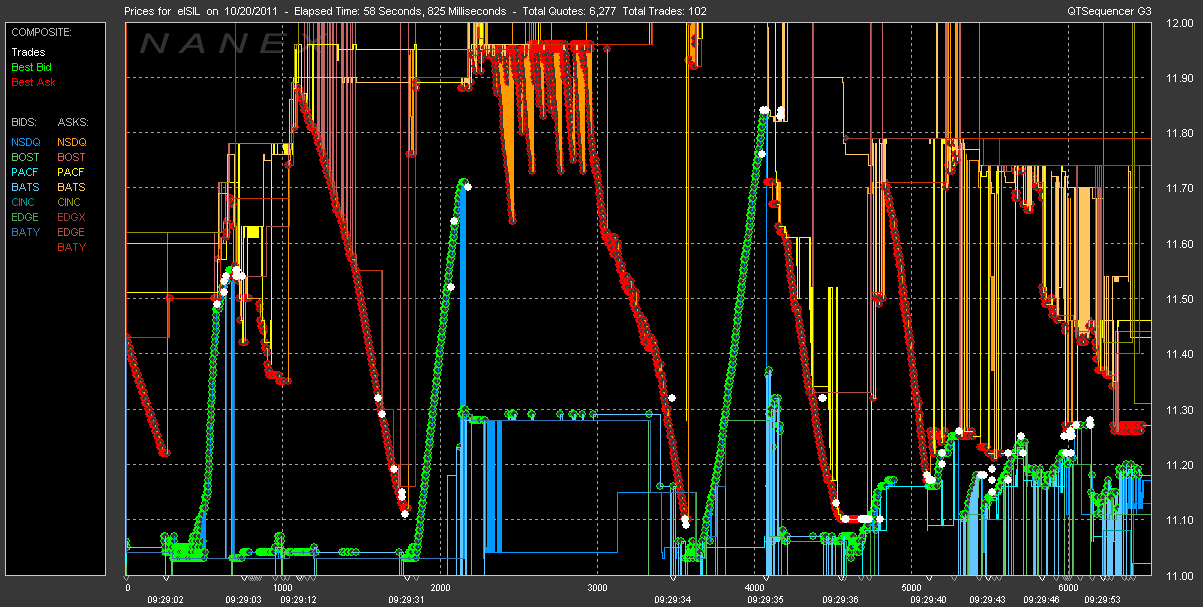Click the 09:29:31 time marker
This screenshot has height=607, width=1203.
click(406, 600)
